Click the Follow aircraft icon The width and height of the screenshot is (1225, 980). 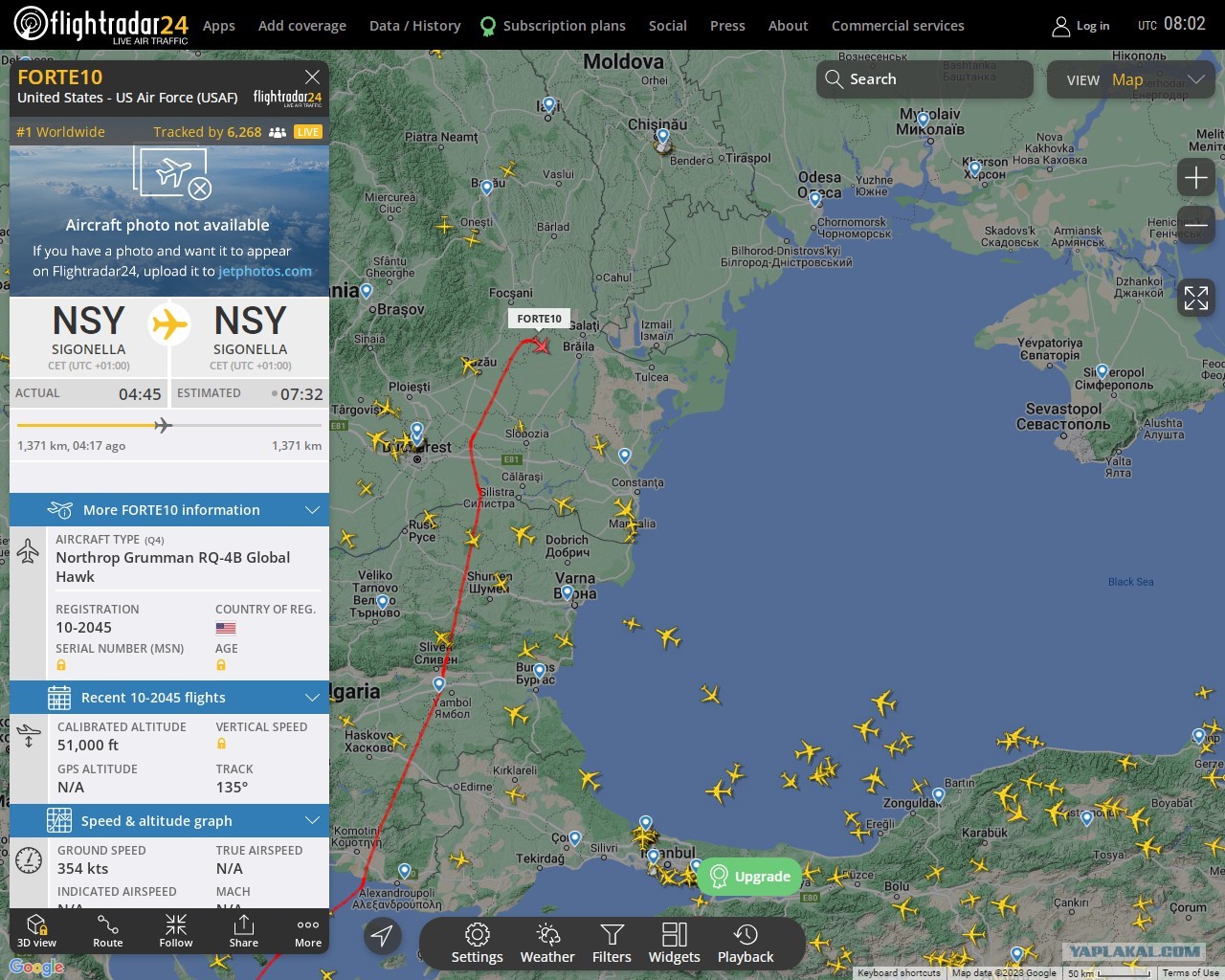point(176,931)
